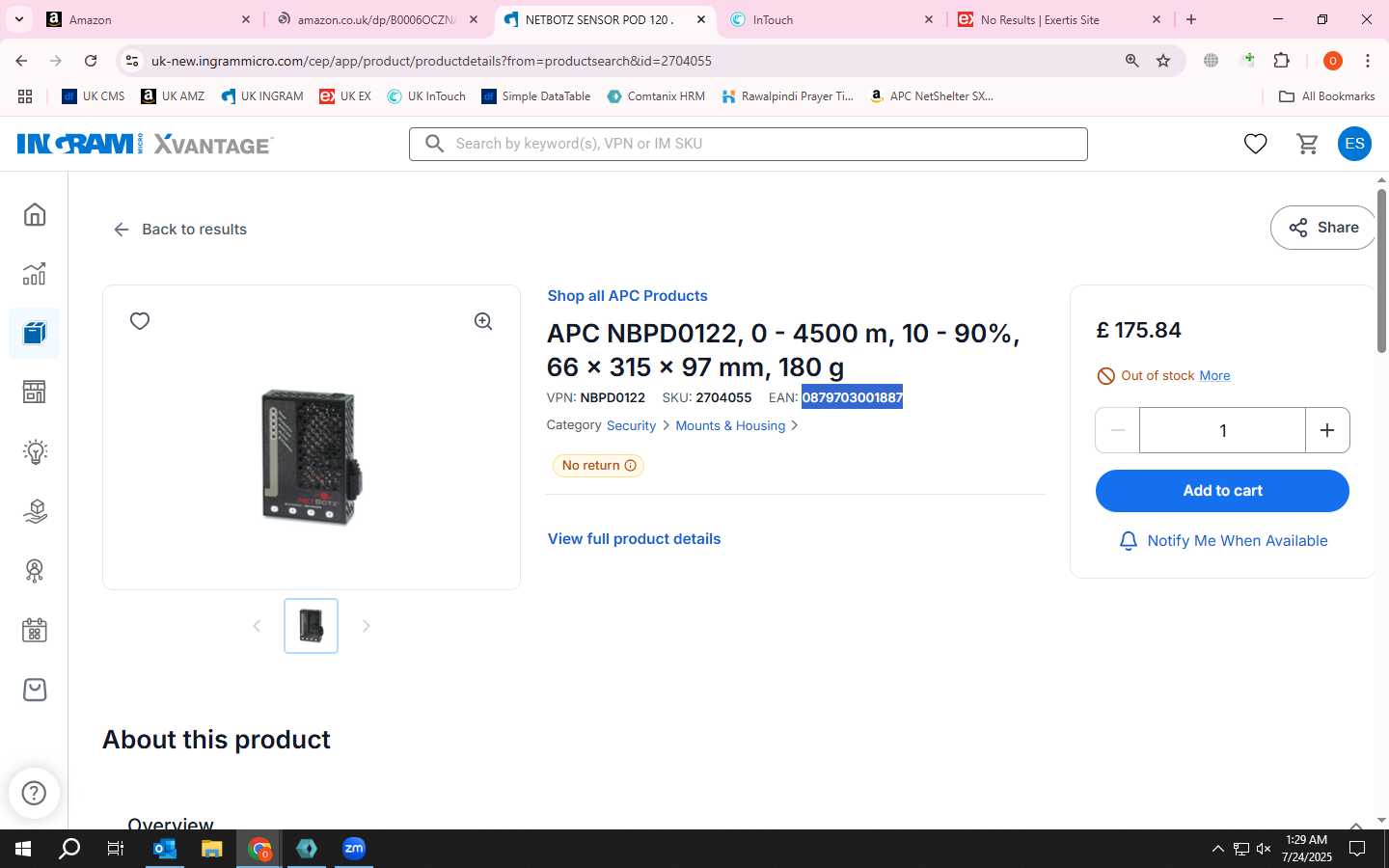The height and width of the screenshot is (868, 1389).
Task: Open File Explorer from the taskbar
Action: pos(212,849)
